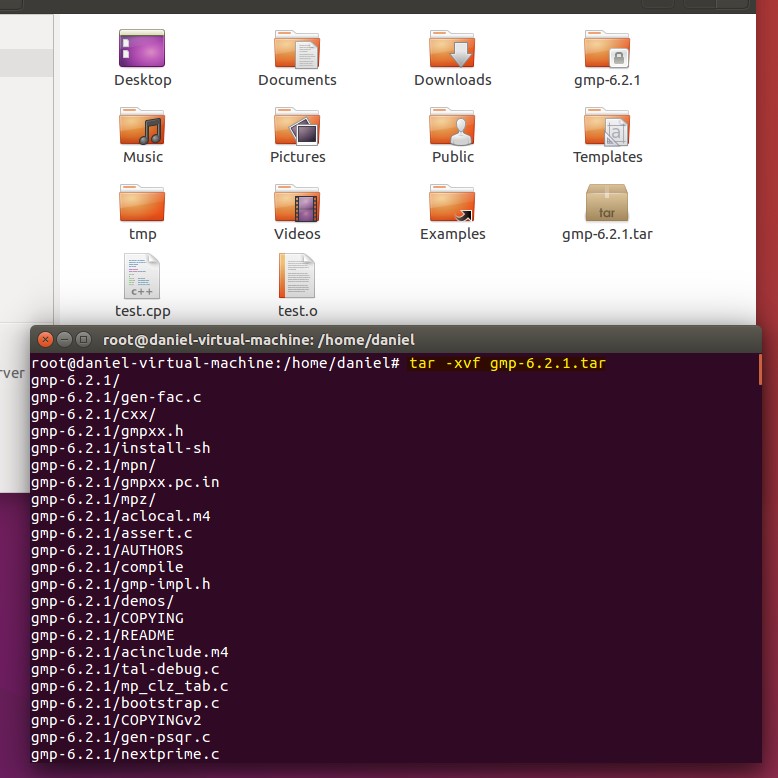
Task: Select the gmp-6.2.1.tar archive file
Action: pos(607,204)
